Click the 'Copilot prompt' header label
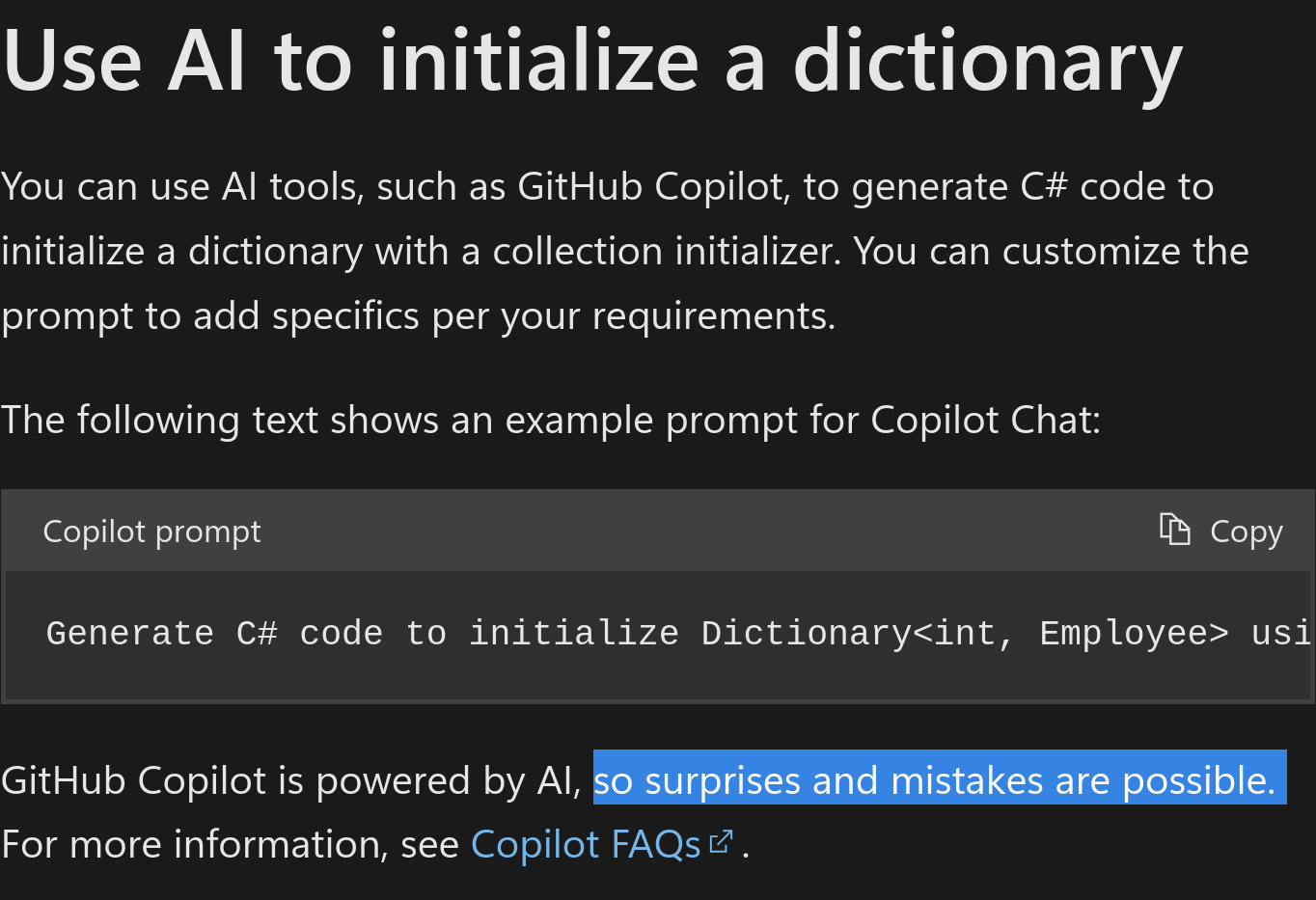 click(151, 532)
